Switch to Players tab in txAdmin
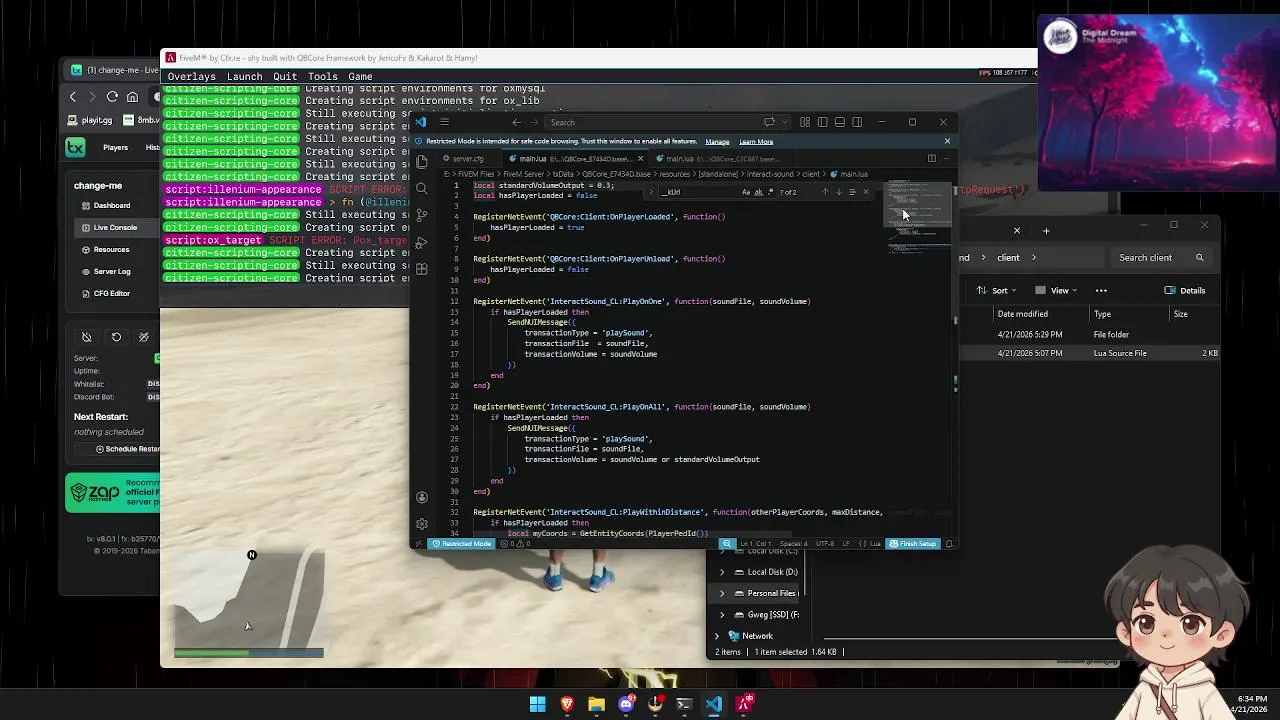The height and width of the screenshot is (720, 1280). (x=115, y=147)
